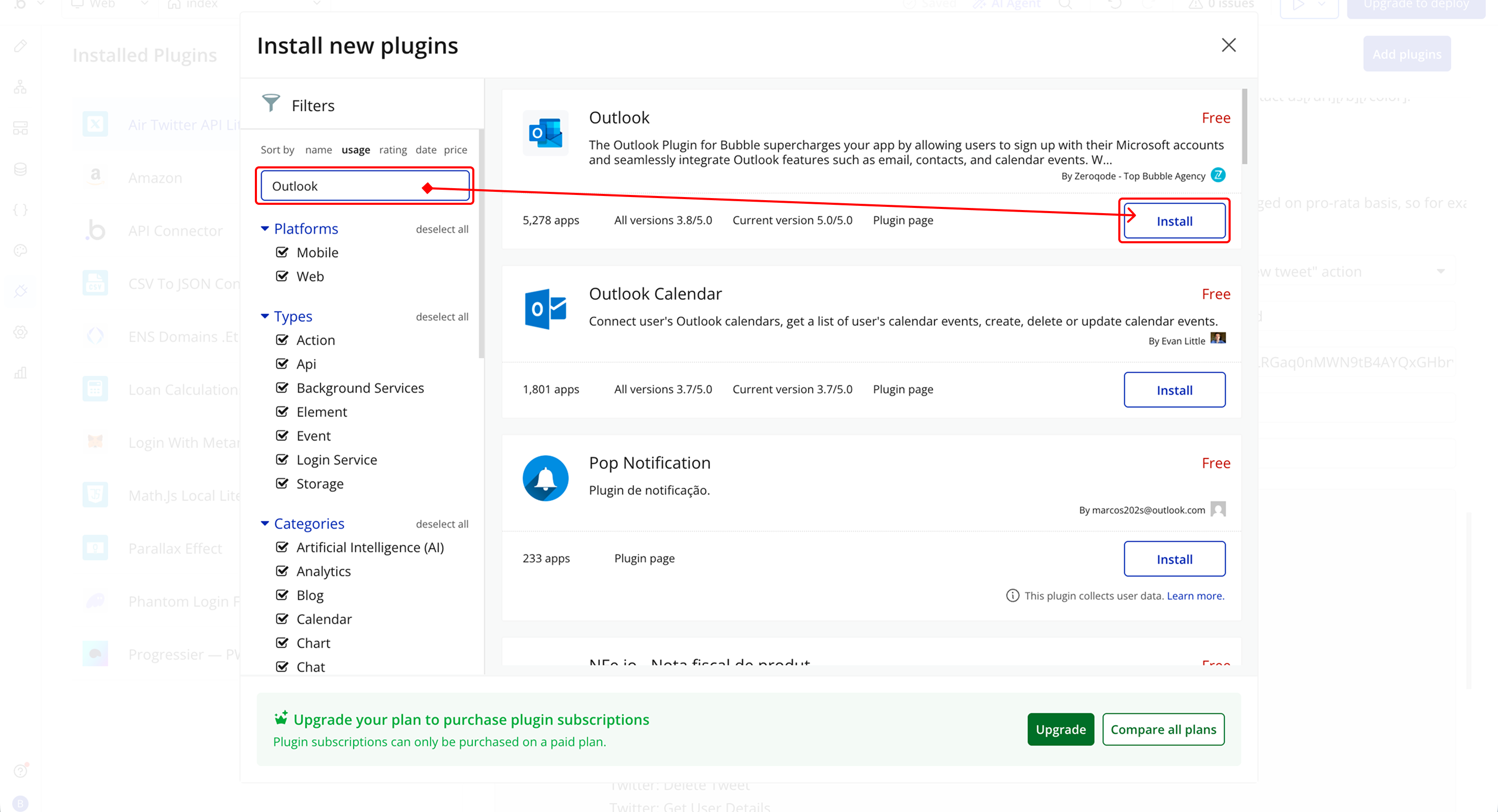Collapse the Types filter section
This screenshot has width=1498, height=812.
265,316
